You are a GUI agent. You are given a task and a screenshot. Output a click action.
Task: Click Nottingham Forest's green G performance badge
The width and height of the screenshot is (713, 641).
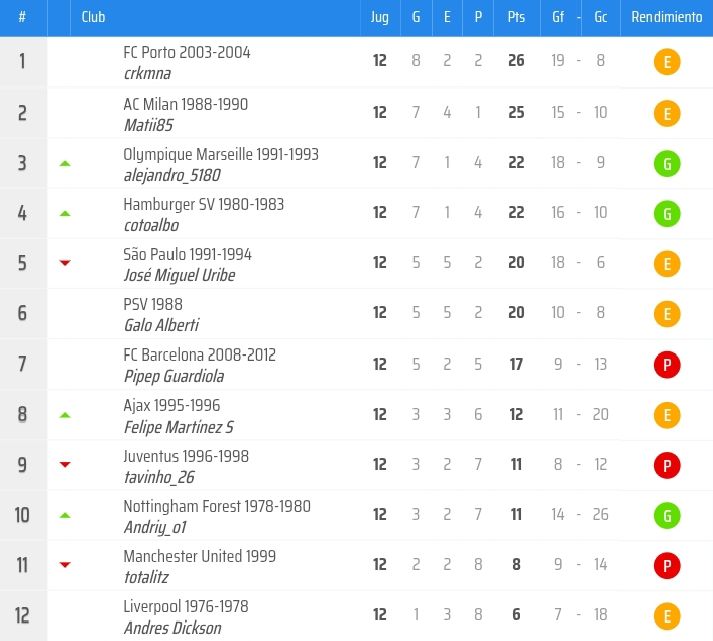point(667,516)
